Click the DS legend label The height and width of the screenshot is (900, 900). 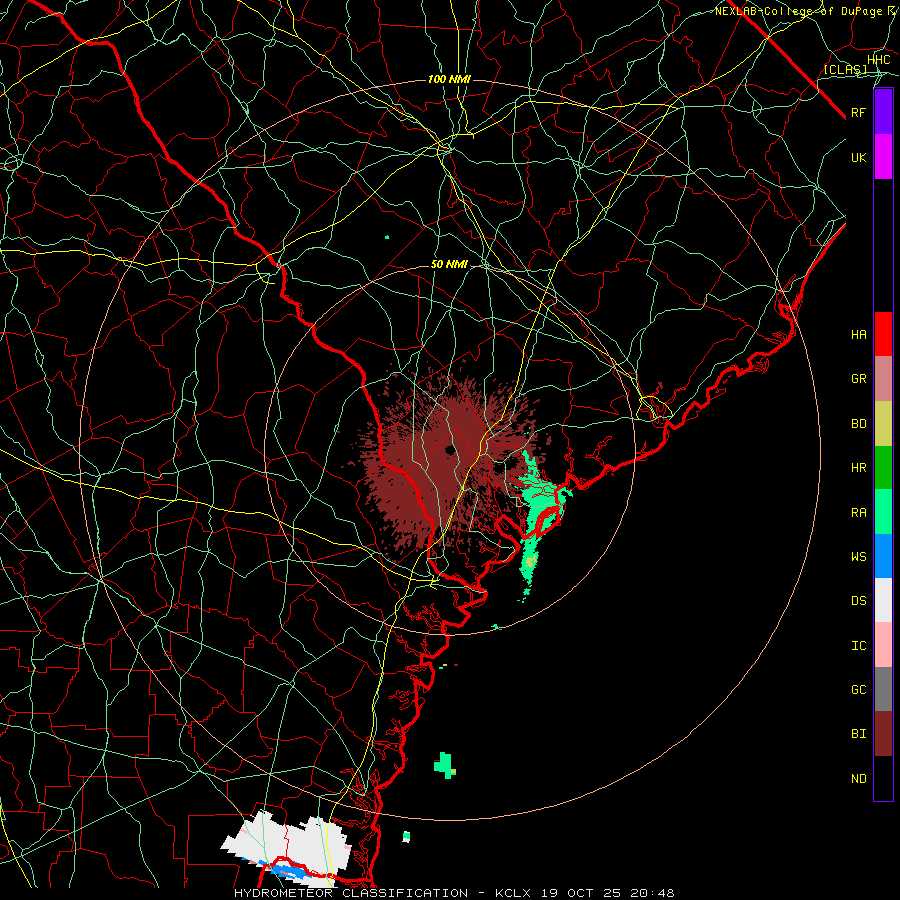[858, 601]
